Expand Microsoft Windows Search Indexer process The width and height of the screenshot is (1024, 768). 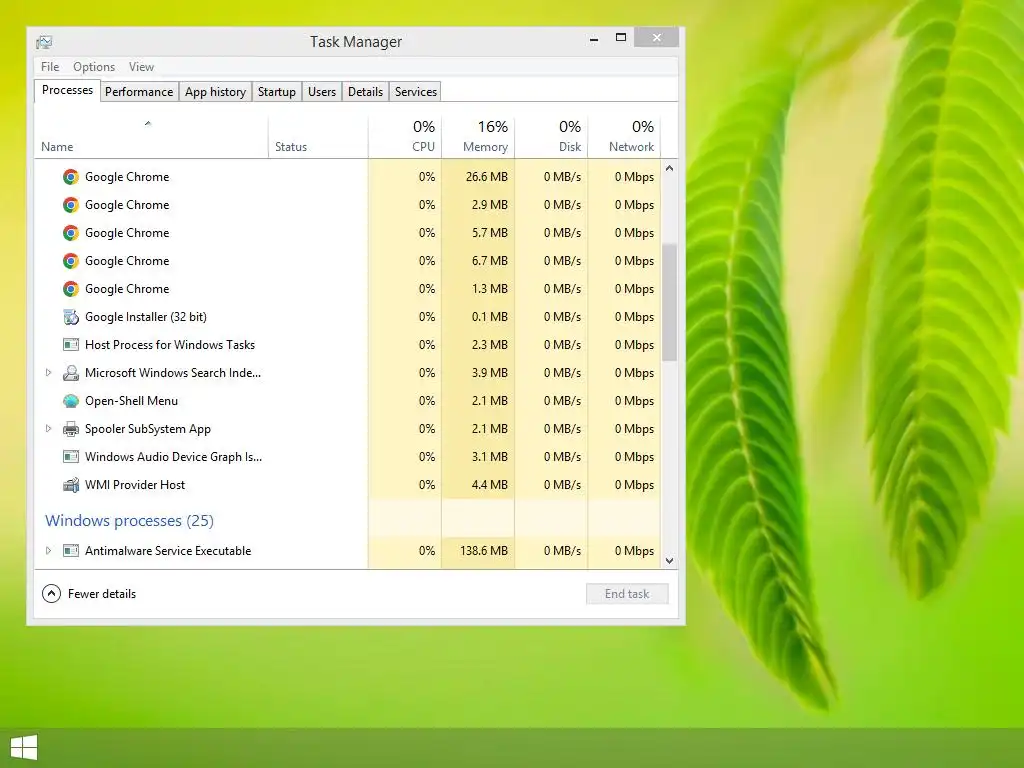(48, 373)
